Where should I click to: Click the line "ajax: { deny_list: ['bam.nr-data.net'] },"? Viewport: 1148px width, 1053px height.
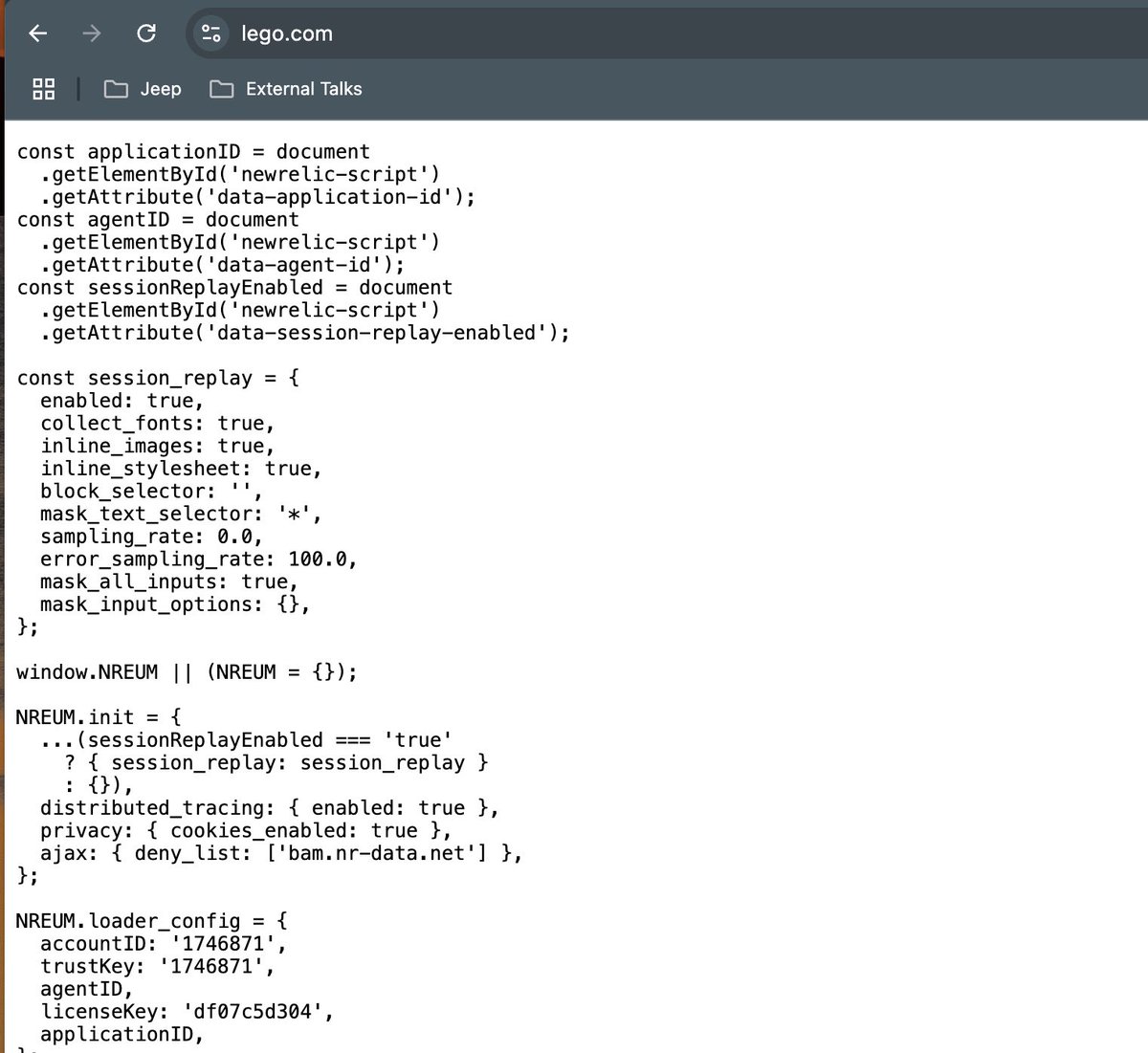coord(281,853)
